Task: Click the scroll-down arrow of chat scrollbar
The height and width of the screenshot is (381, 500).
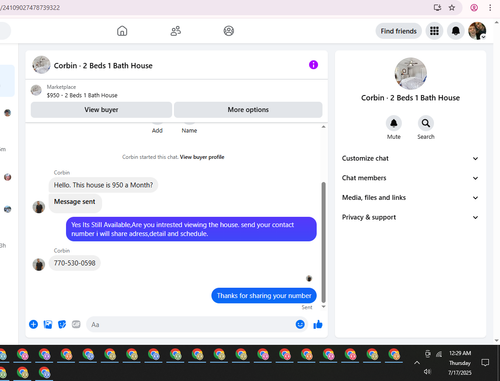Action: coord(323,307)
